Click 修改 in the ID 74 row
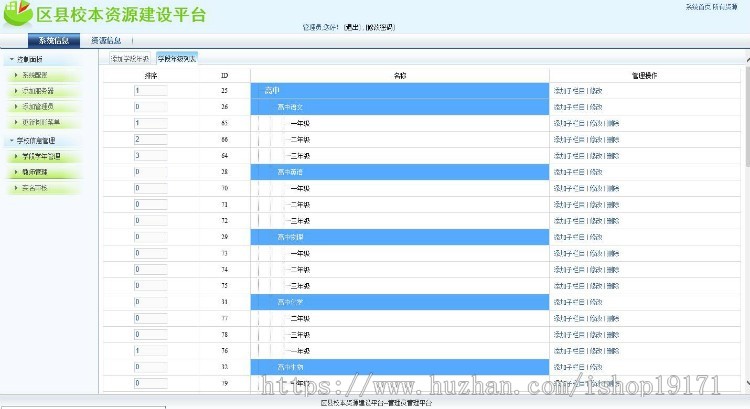 [x=596, y=270]
